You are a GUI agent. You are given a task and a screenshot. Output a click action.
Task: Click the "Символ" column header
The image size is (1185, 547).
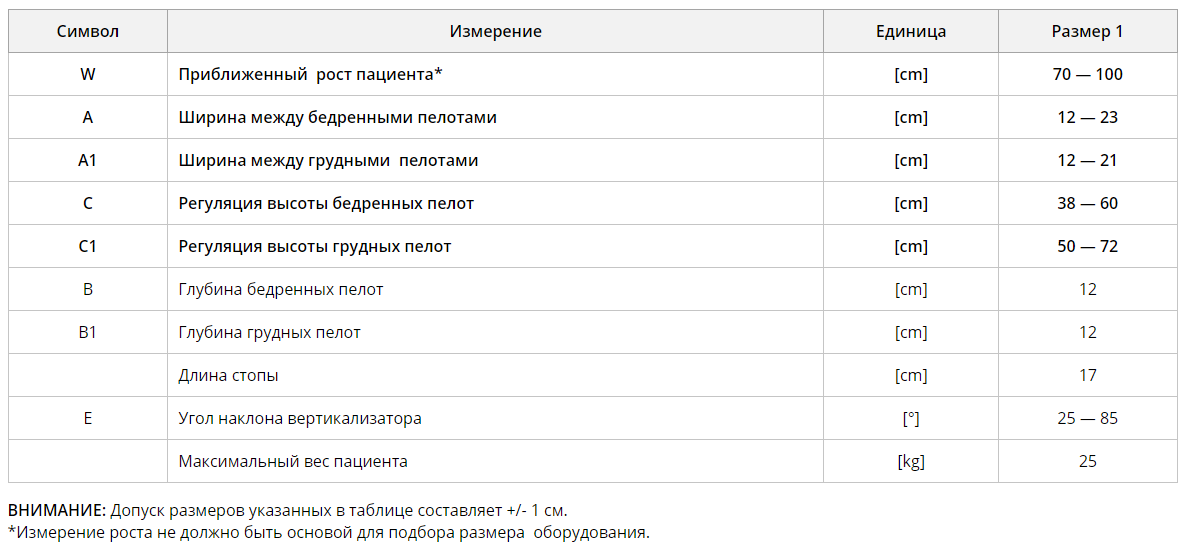click(88, 31)
